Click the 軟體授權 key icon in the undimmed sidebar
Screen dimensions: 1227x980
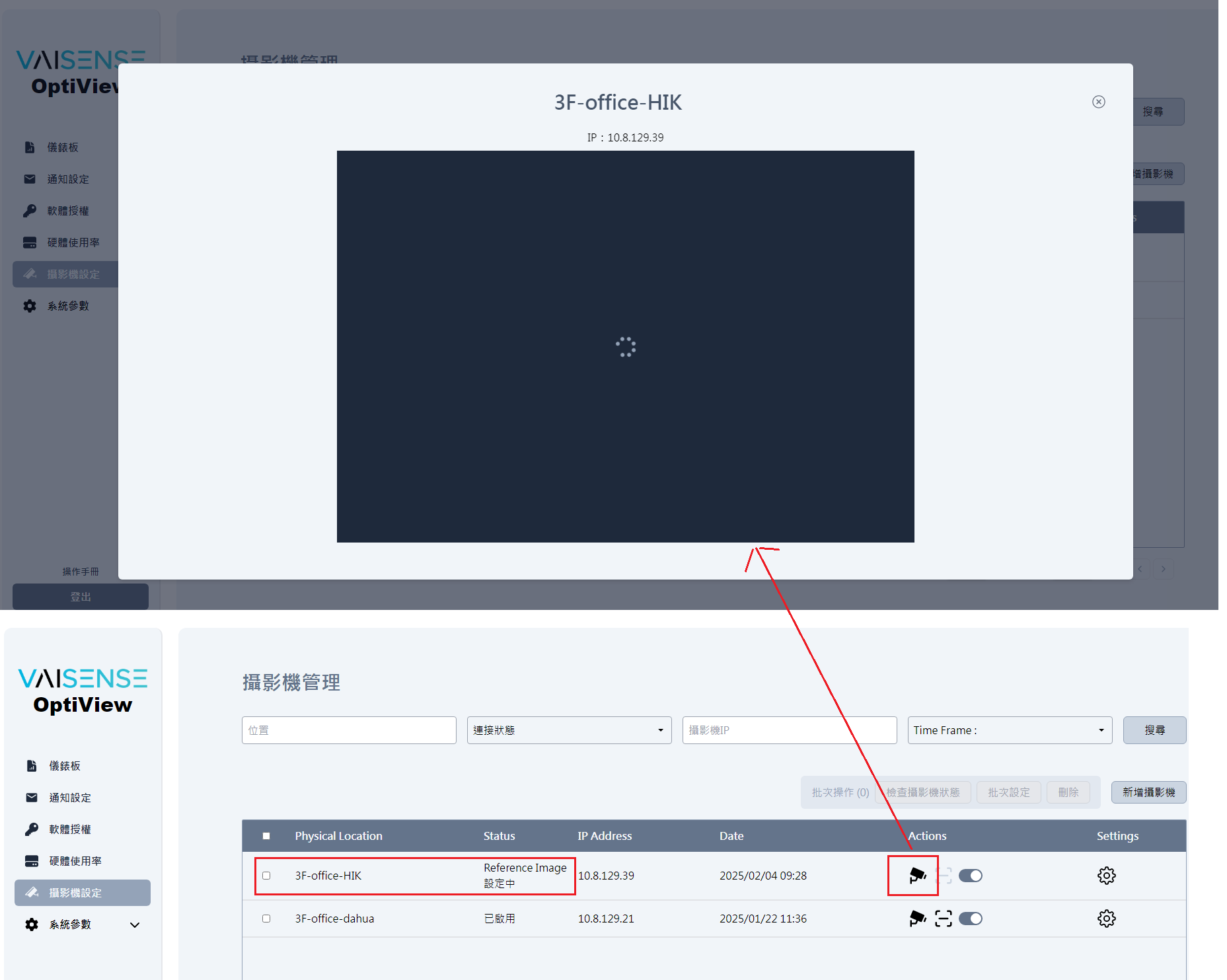pos(32,829)
